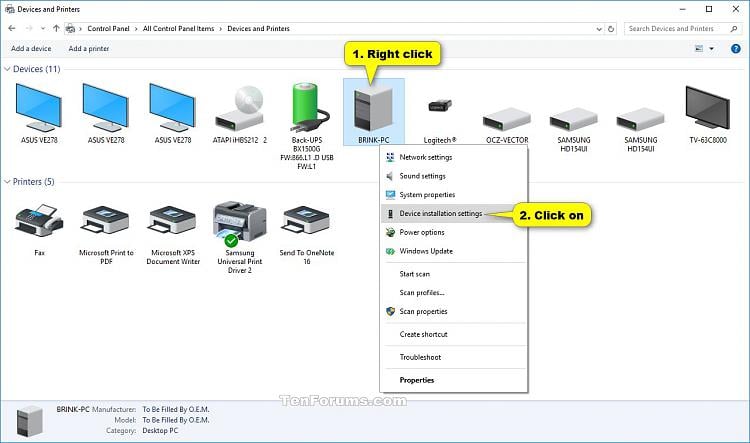Collapse the Devices (11) group
This screenshot has height=443, width=750.
coord(7,69)
